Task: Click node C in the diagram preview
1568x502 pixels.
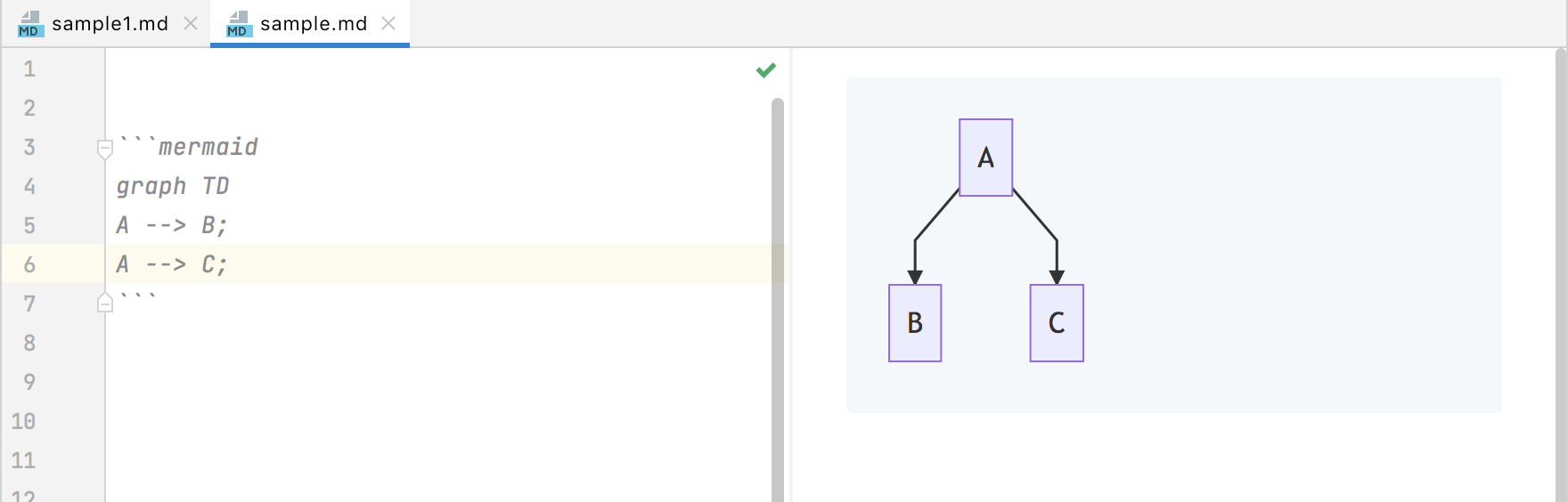Action: (x=1057, y=323)
